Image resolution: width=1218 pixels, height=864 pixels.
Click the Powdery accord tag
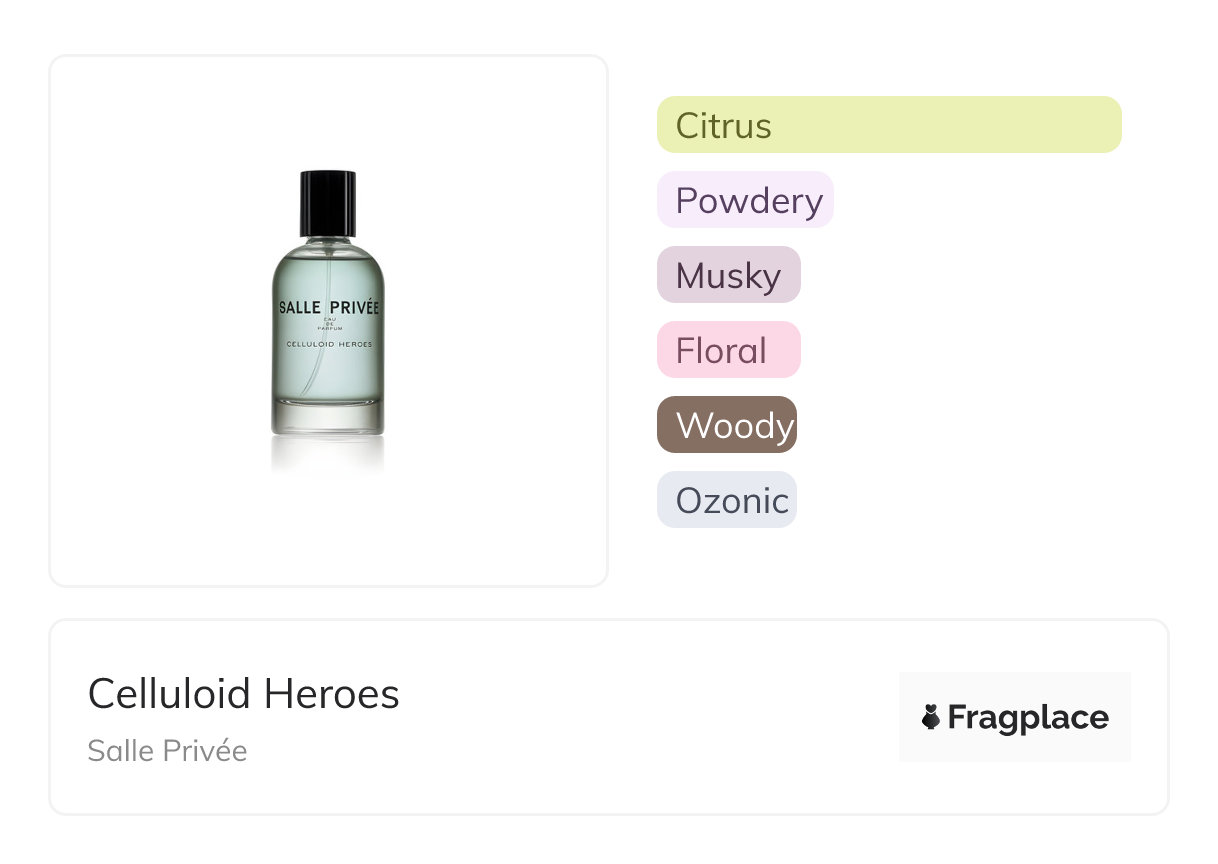(x=745, y=200)
